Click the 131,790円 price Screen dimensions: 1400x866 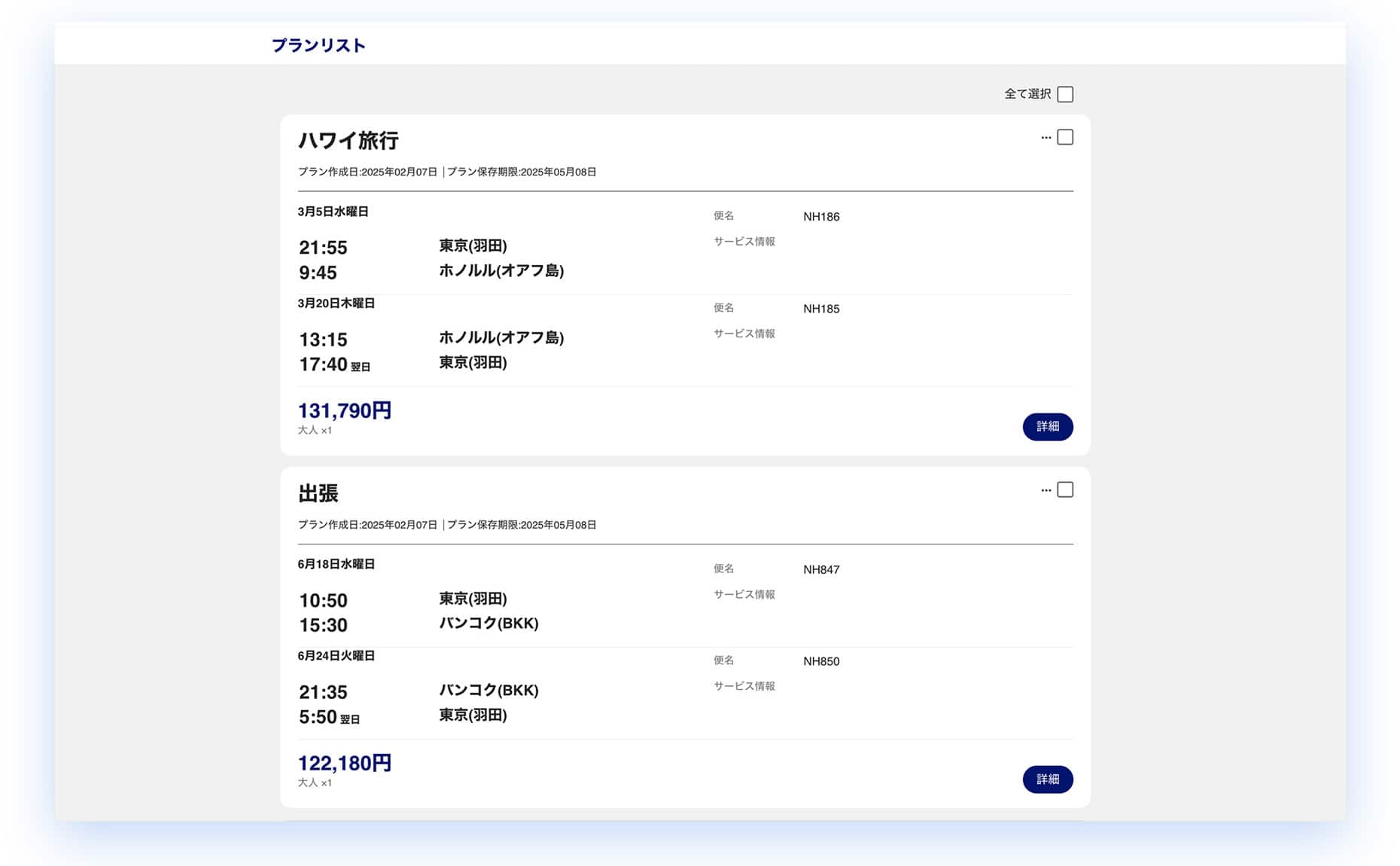344,410
